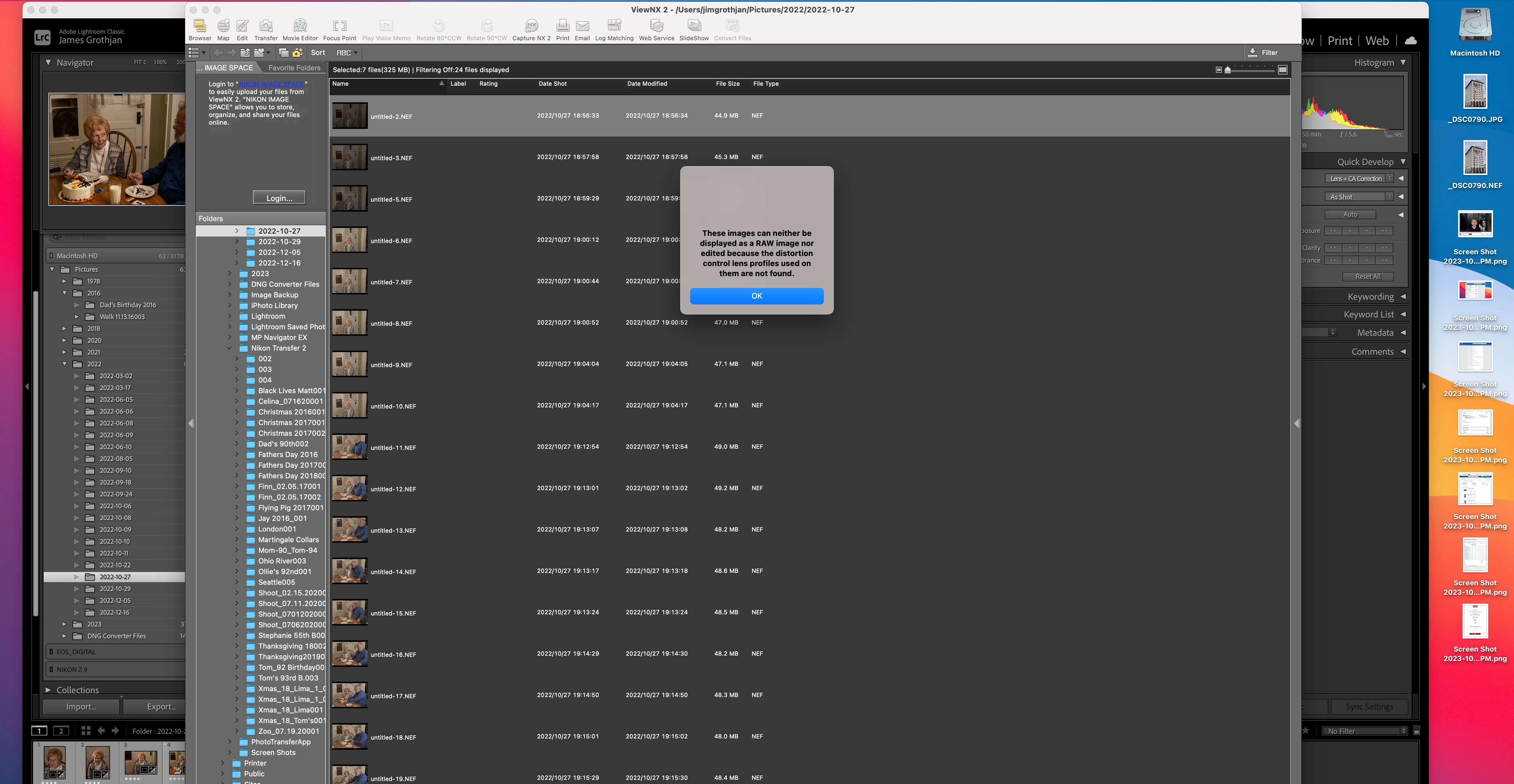
Task: Click the Transfer toolbar icon
Action: [x=266, y=26]
